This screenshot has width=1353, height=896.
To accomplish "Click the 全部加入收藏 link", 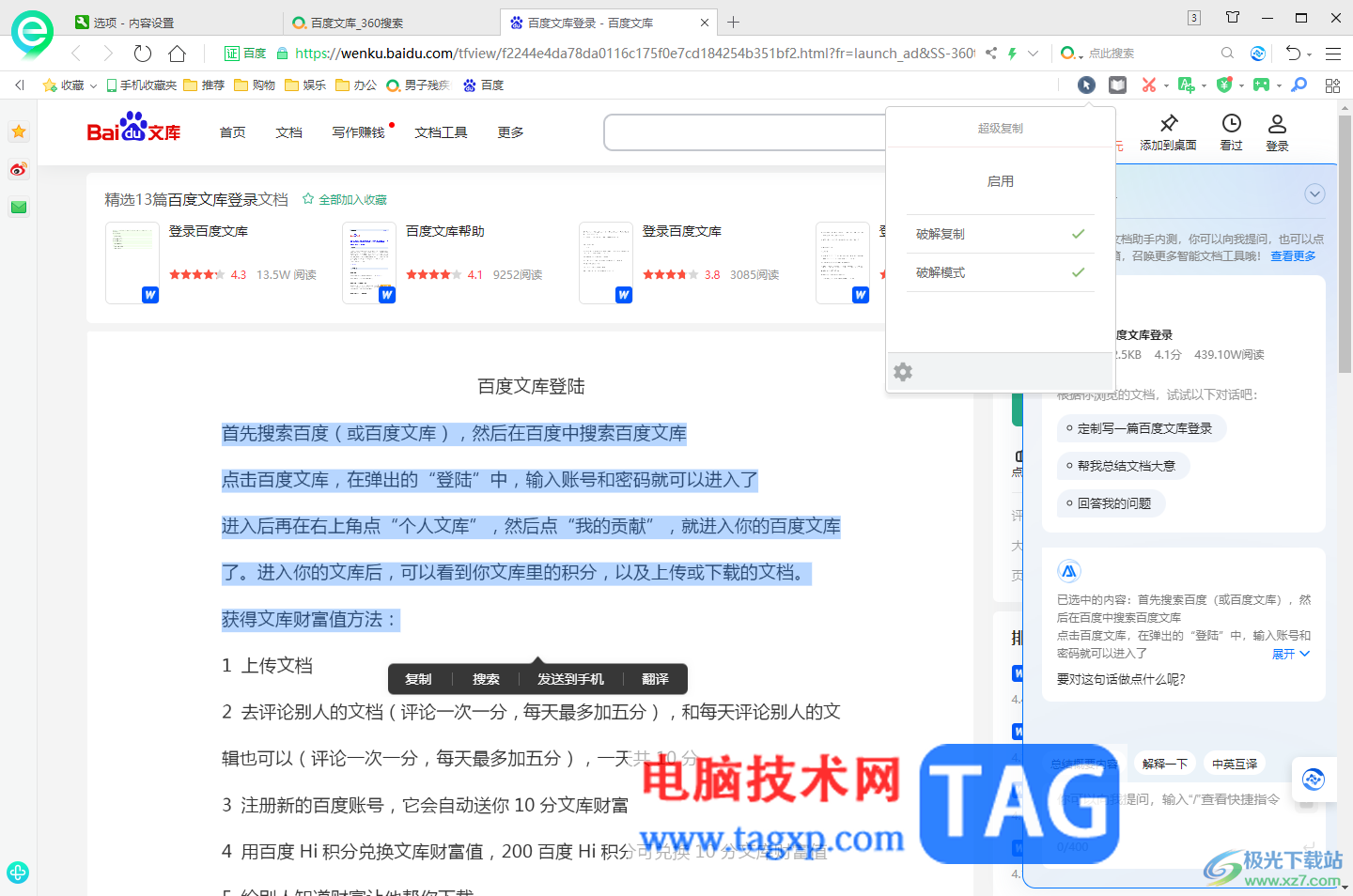I will [x=345, y=199].
